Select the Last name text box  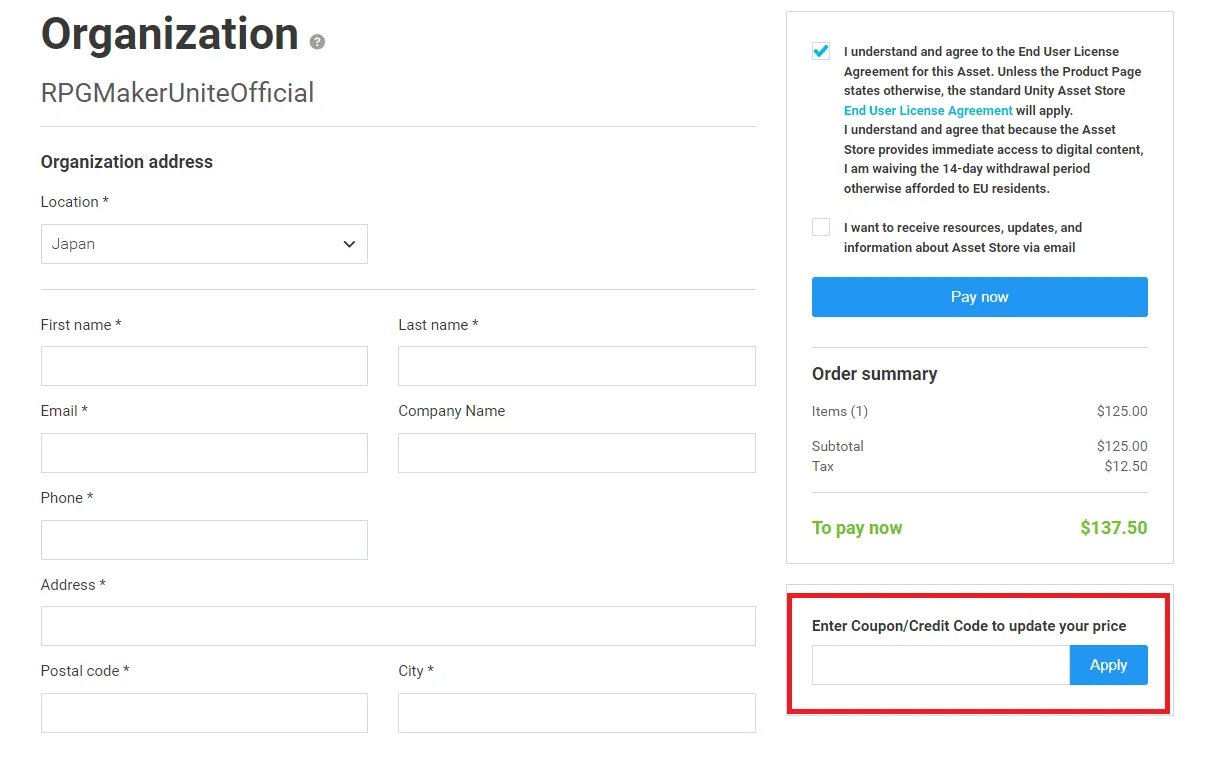pos(576,366)
